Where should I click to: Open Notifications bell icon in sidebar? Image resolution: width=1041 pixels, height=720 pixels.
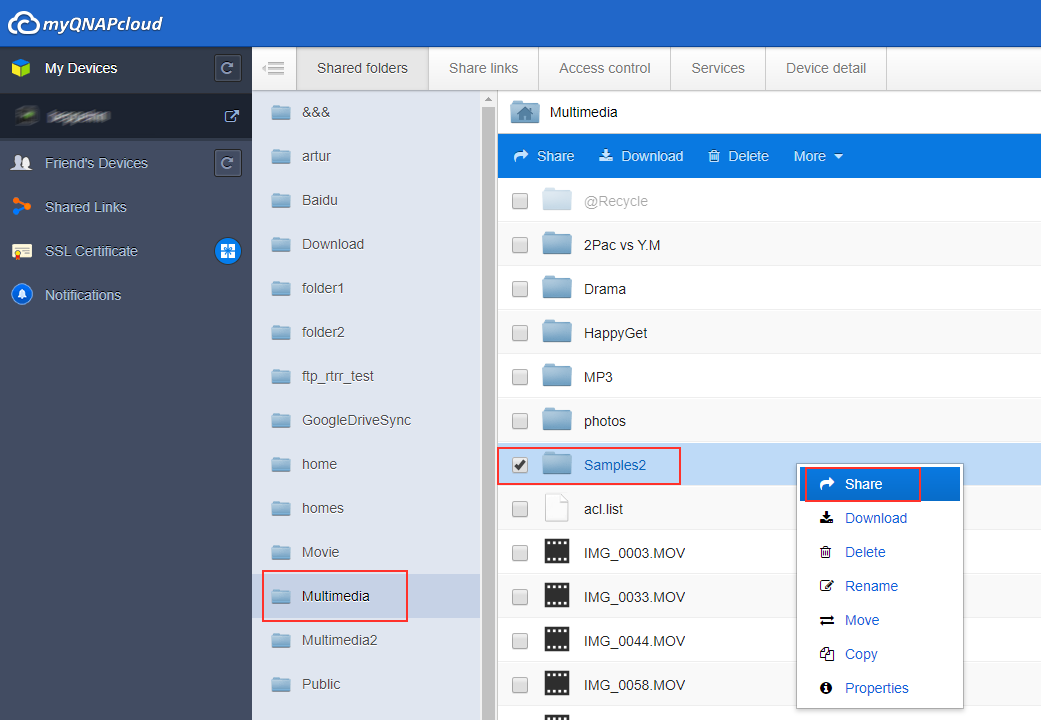pos(22,295)
